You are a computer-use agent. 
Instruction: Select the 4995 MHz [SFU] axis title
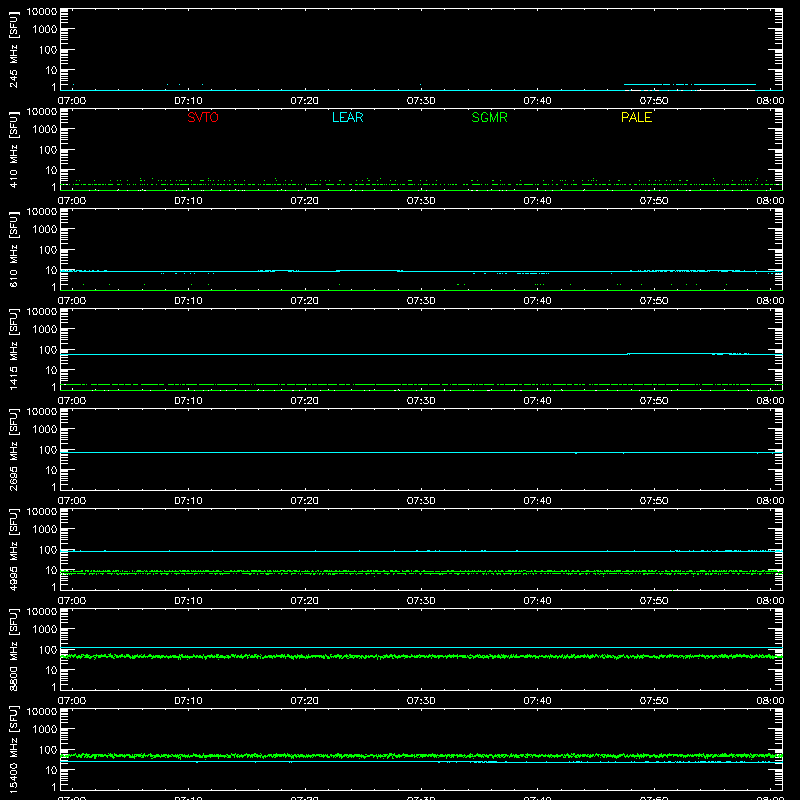13,550
